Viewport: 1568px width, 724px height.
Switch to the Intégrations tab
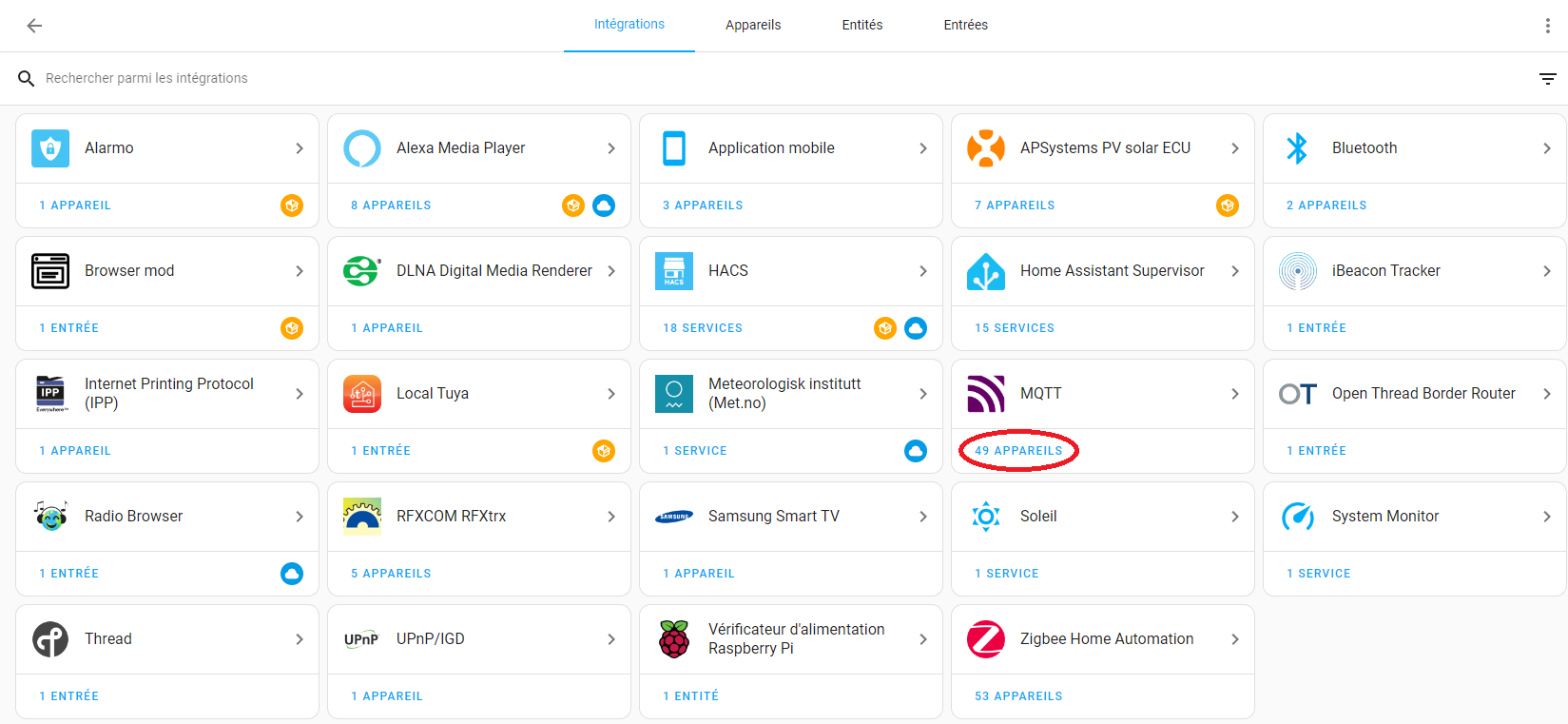click(x=629, y=25)
